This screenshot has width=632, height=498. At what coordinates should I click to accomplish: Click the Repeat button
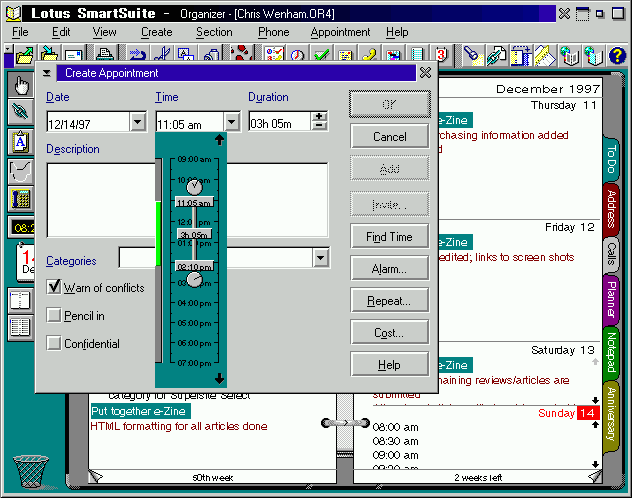(389, 301)
